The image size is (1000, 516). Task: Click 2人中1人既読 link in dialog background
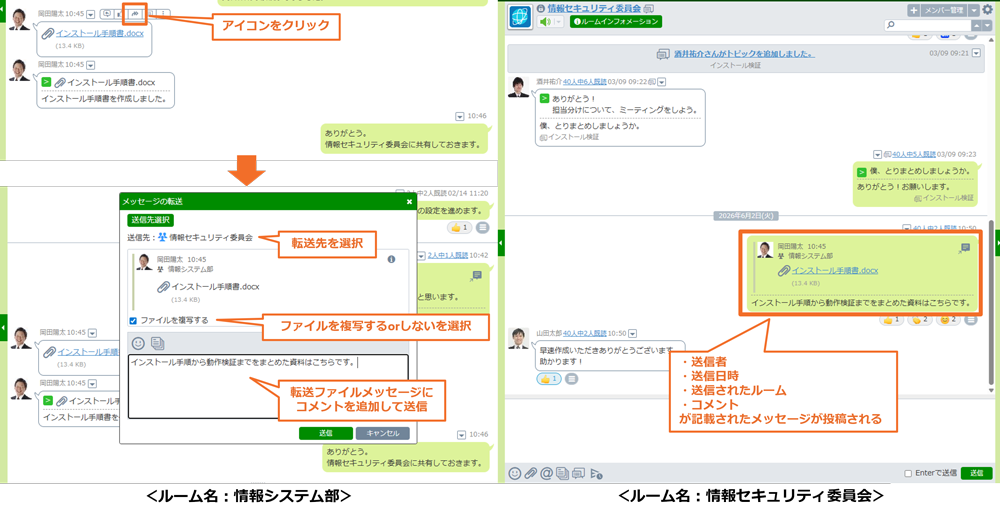tap(446, 255)
